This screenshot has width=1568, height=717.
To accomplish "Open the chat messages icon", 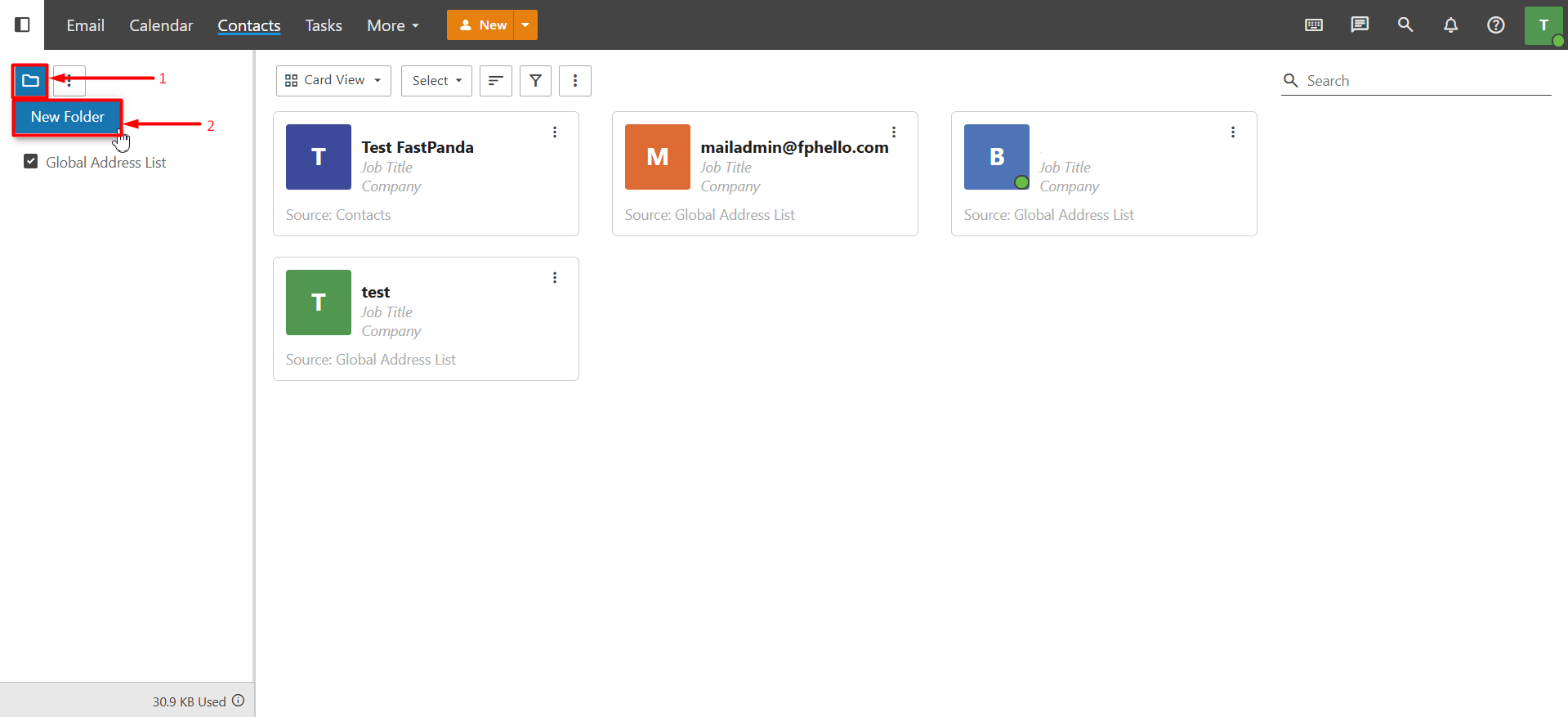I will pyautogui.click(x=1360, y=25).
